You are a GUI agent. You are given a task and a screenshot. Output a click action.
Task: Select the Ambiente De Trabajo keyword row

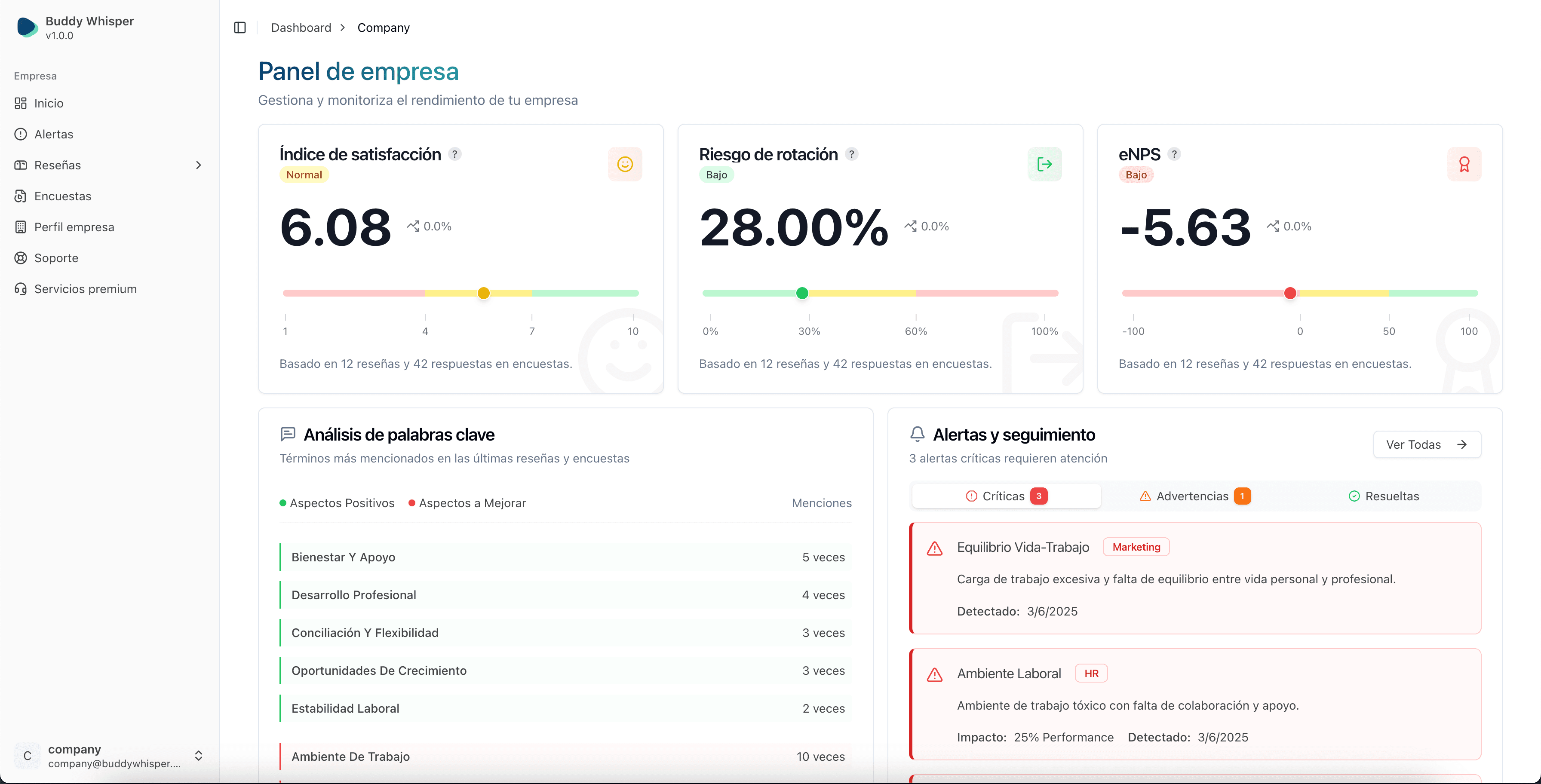coord(566,756)
